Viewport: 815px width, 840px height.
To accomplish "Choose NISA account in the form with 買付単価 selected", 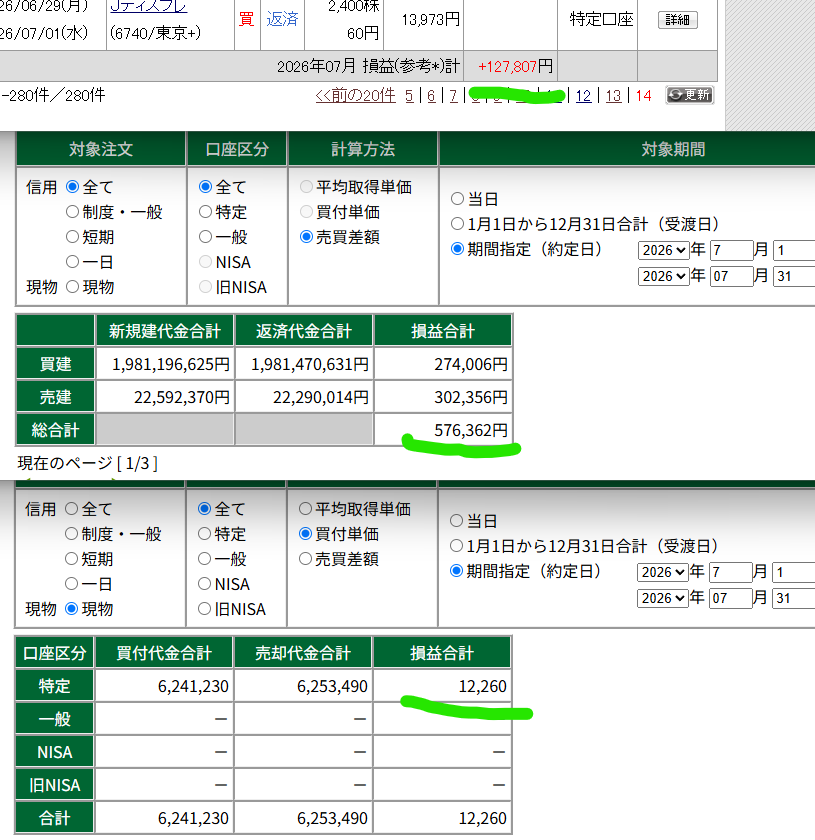I will (x=204, y=584).
